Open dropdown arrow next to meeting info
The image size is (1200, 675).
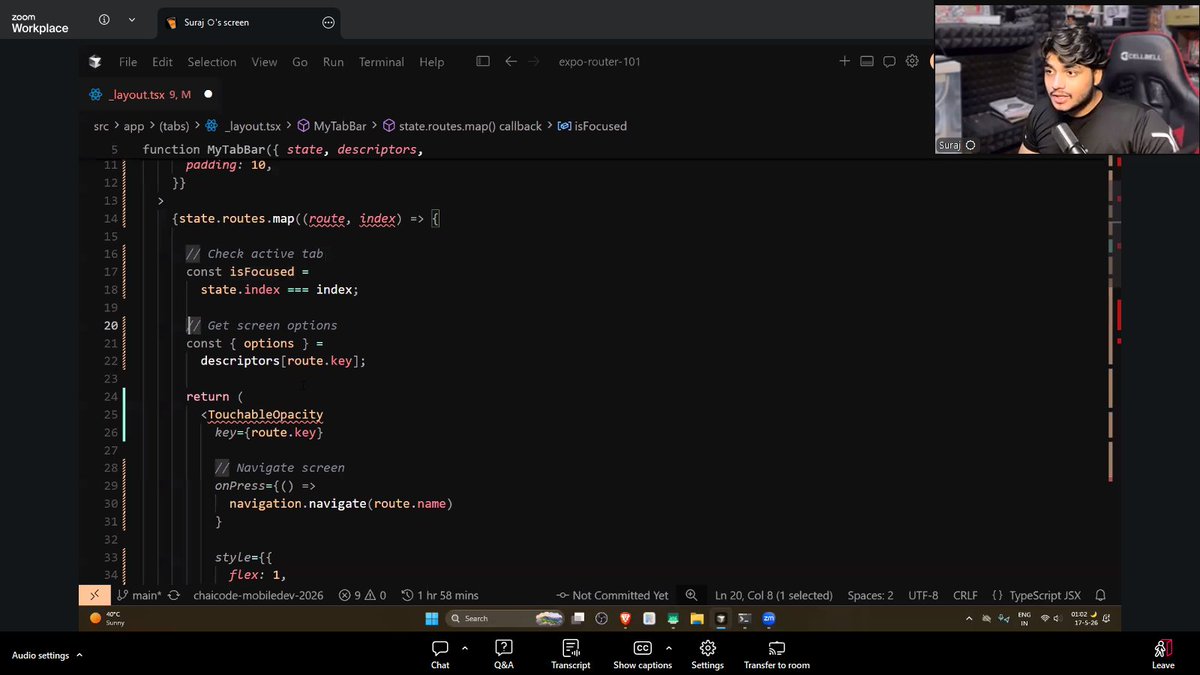pos(131,20)
